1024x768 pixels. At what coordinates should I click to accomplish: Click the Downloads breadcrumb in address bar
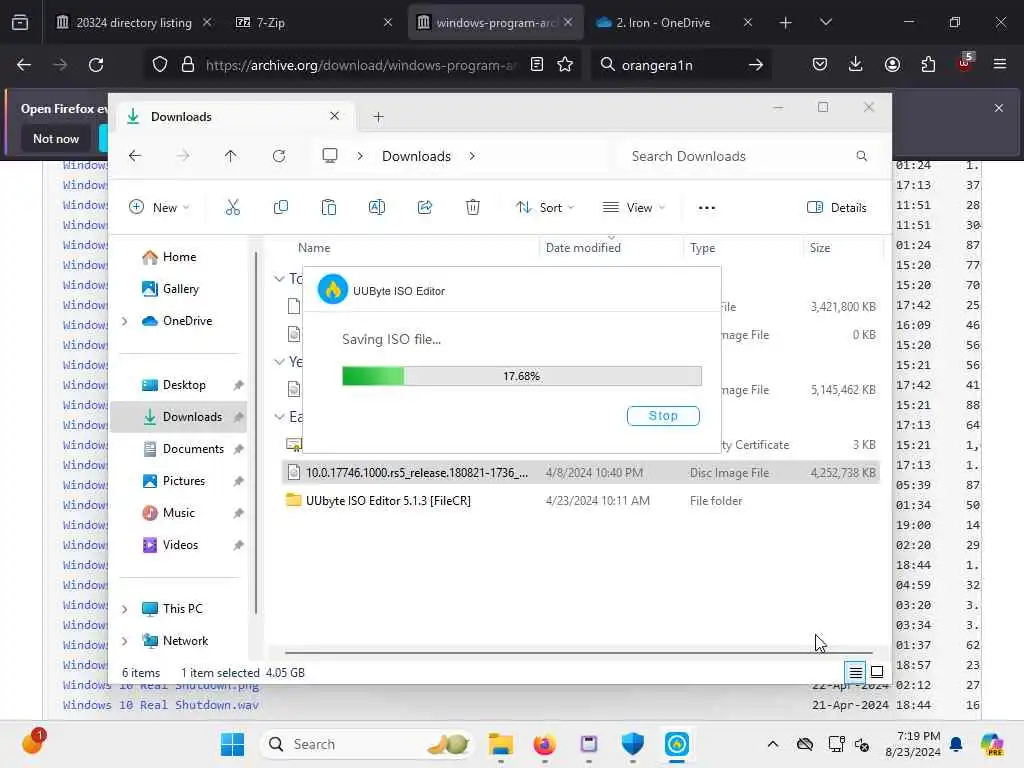click(417, 156)
